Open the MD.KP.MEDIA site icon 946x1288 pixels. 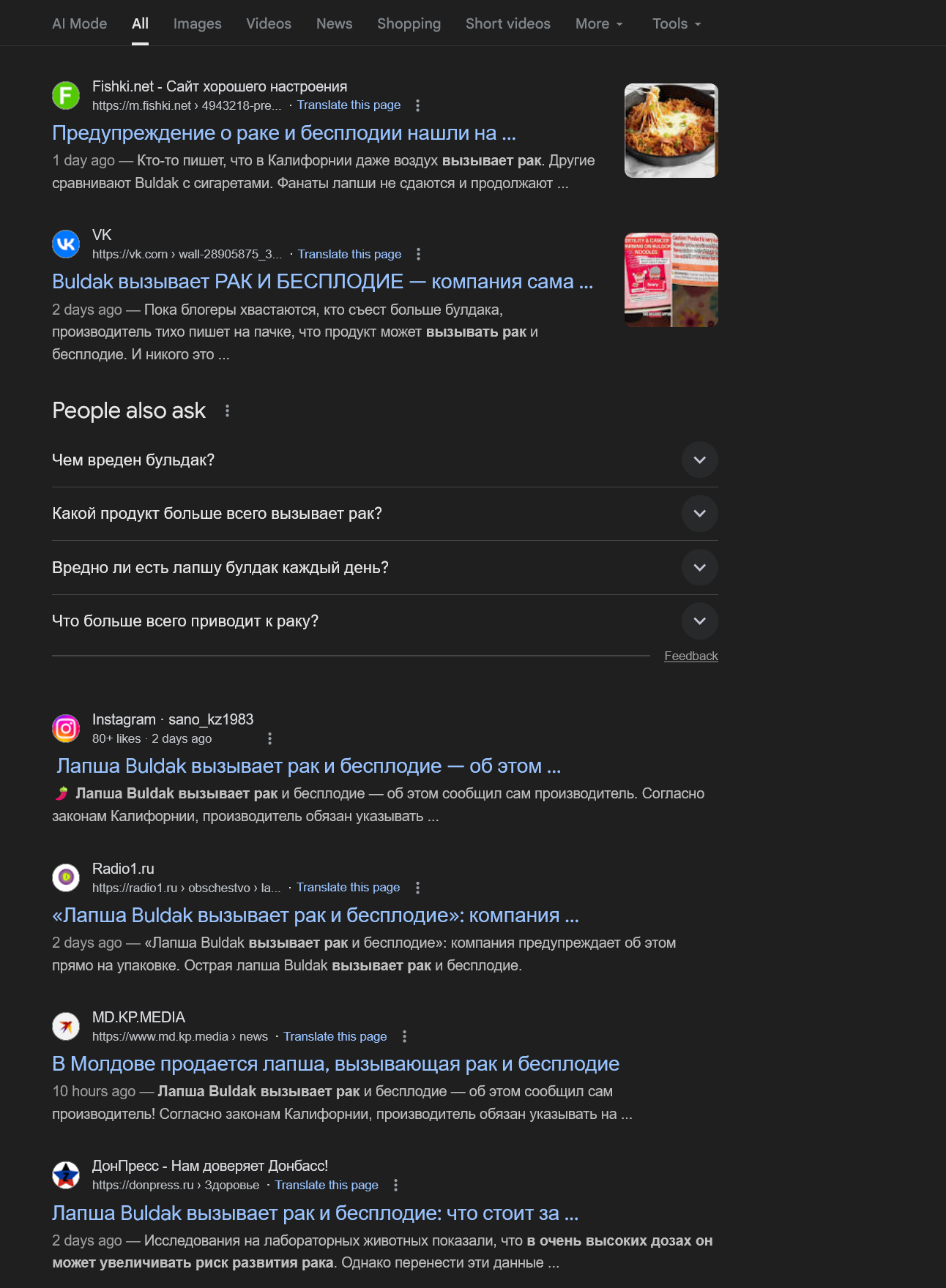(66, 1026)
